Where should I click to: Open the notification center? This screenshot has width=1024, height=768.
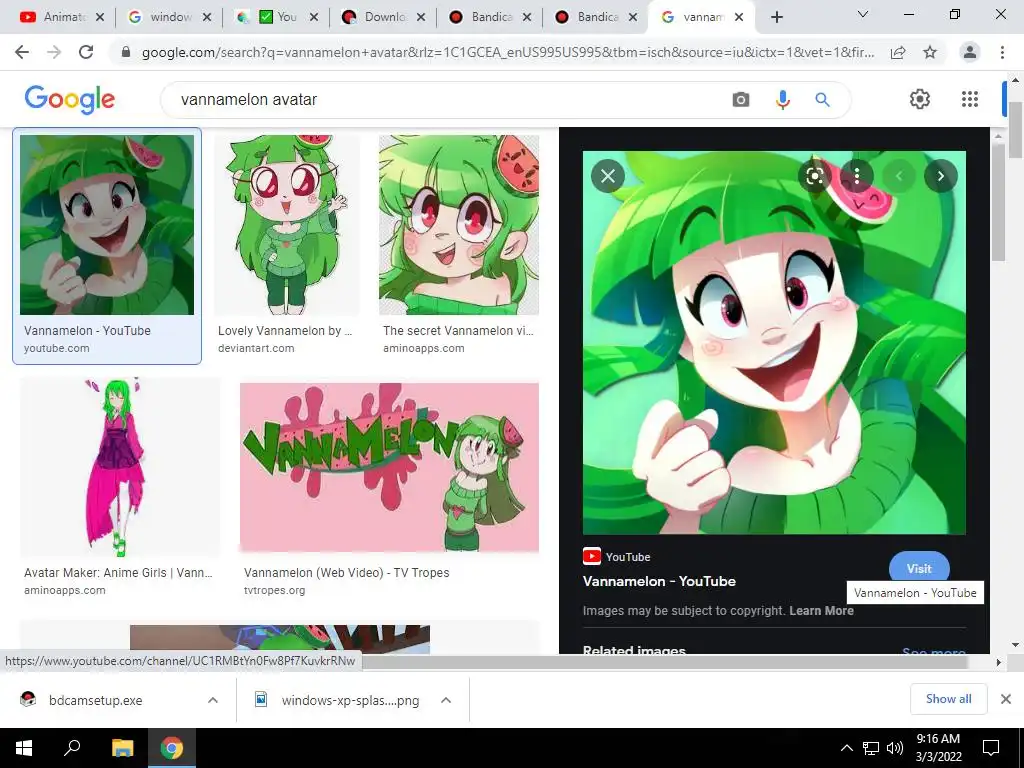991,748
